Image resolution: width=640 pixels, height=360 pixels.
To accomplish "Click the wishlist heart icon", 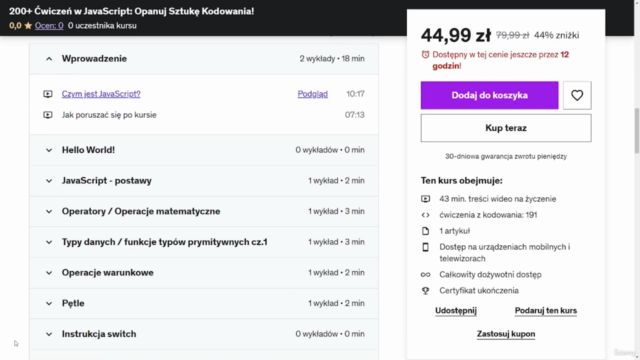I will (577, 95).
